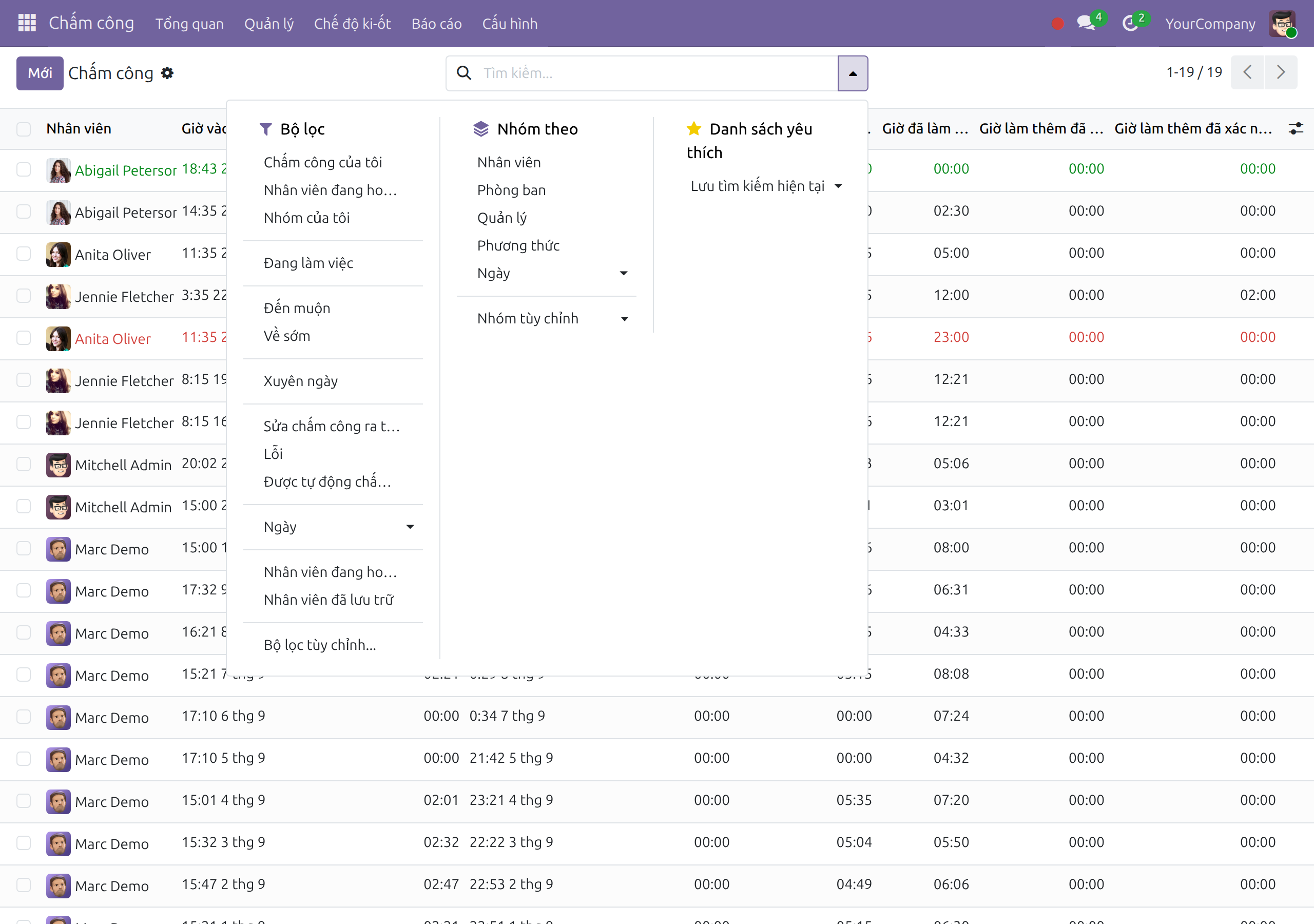Open column settings slider icon
The image size is (1314, 924).
1296,128
